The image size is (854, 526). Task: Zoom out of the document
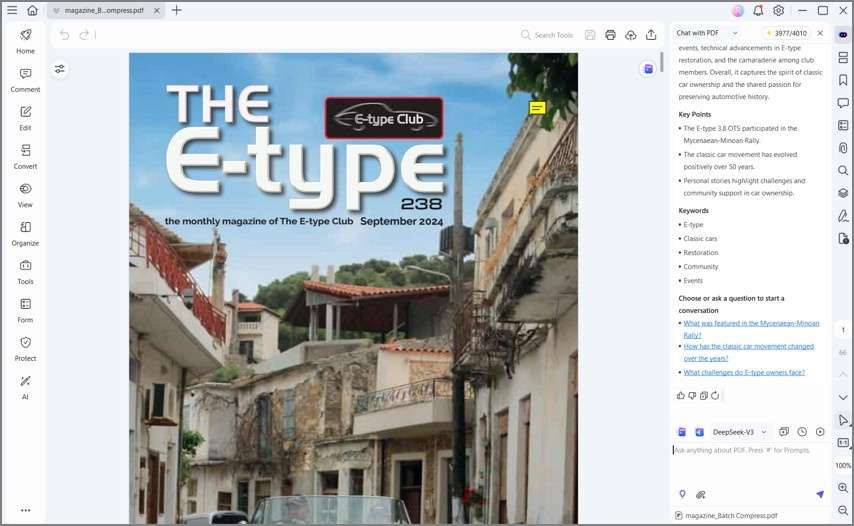pyautogui.click(x=843, y=511)
